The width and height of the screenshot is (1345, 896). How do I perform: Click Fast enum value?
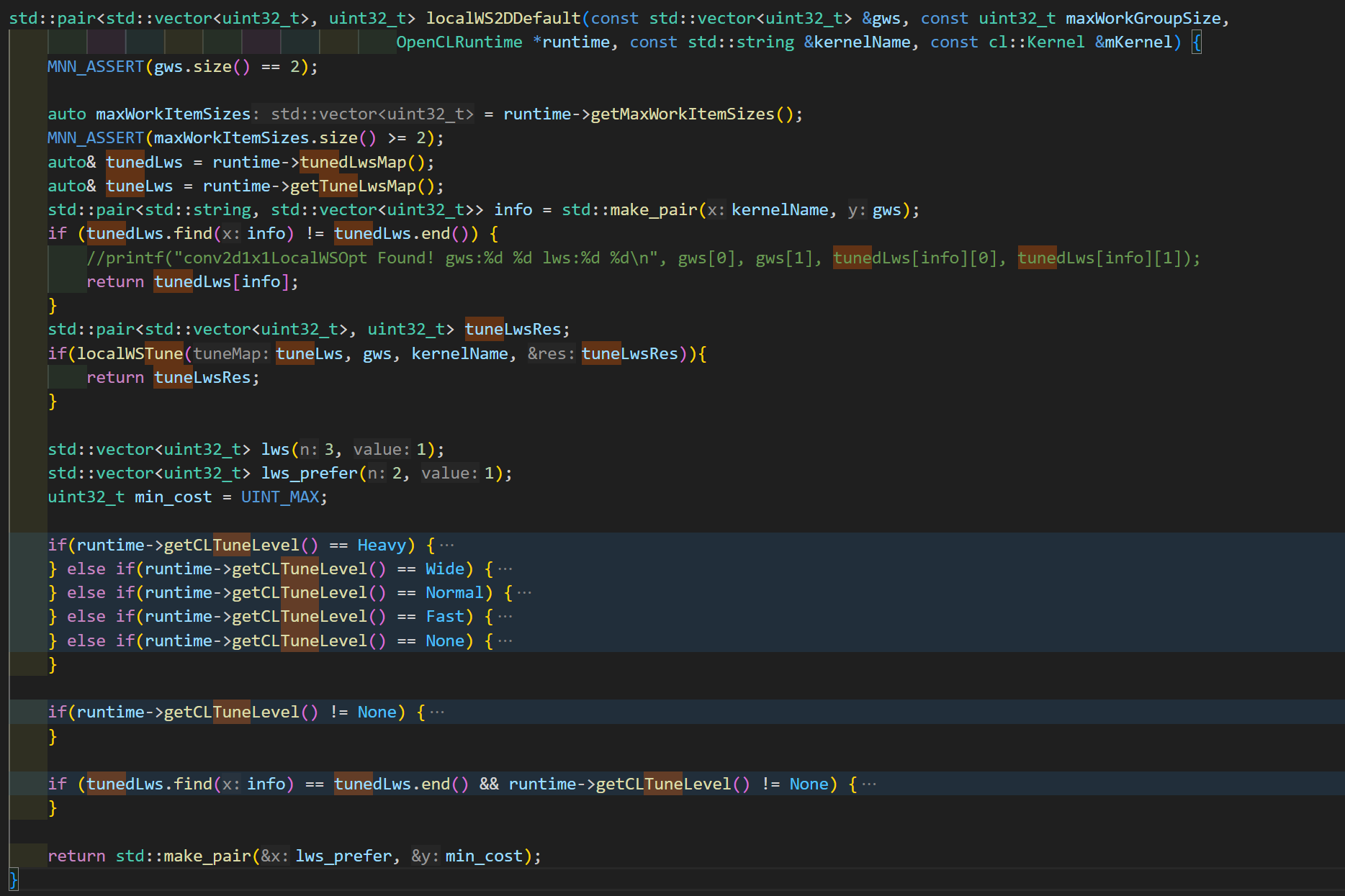point(445,616)
